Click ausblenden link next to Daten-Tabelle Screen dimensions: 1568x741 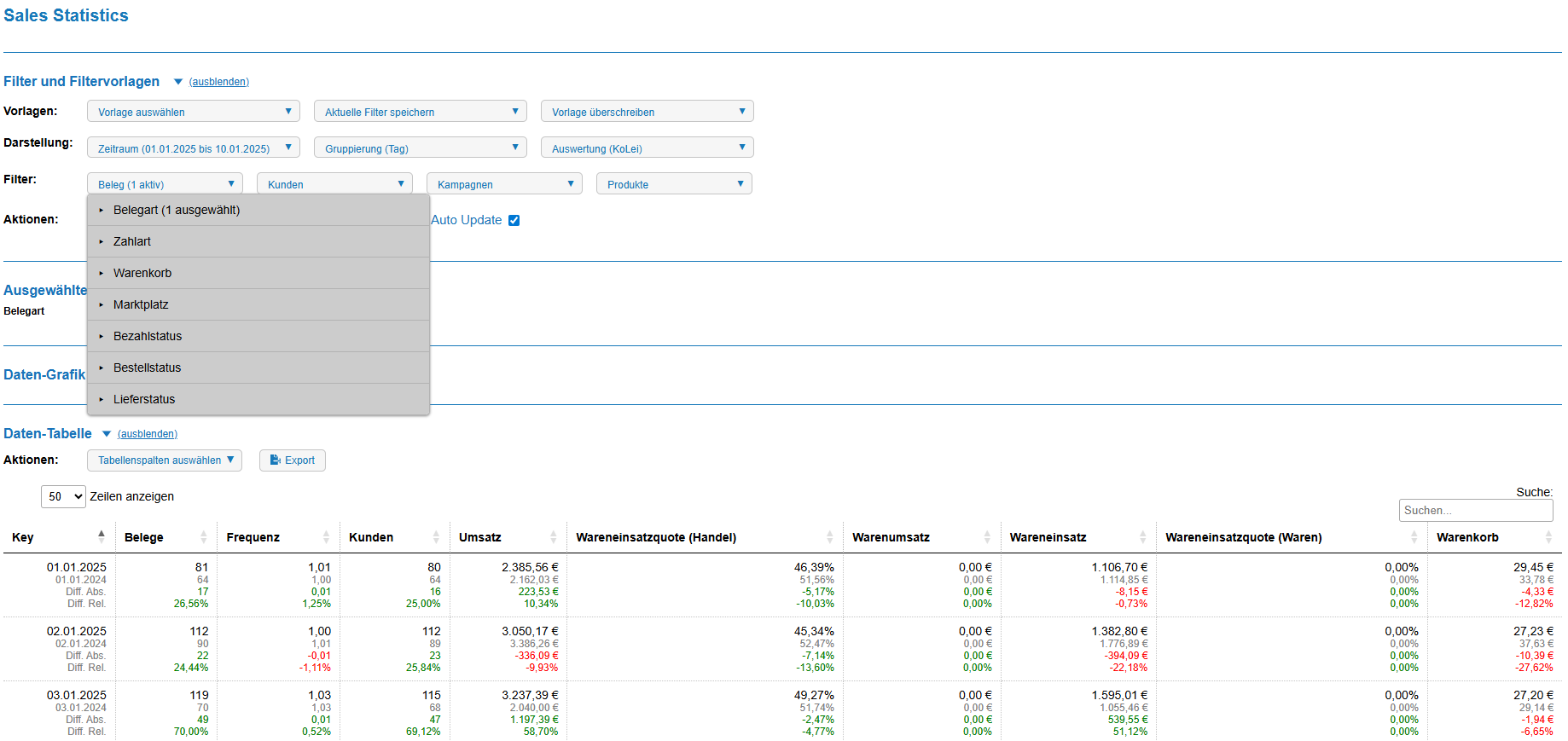coord(148,435)
